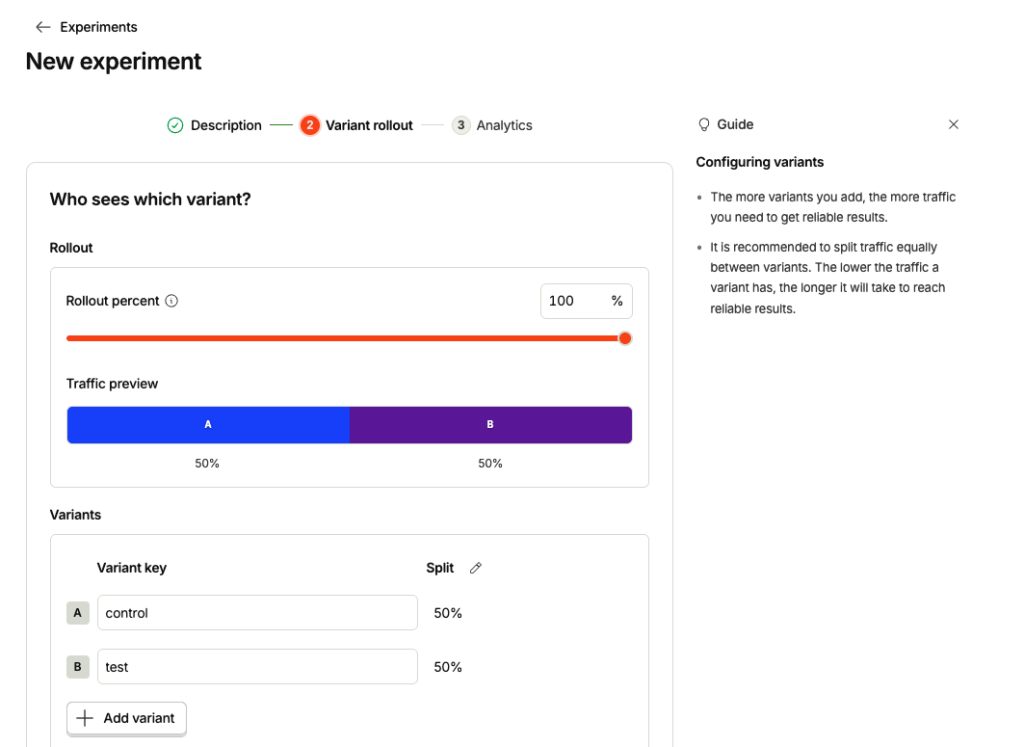This screenshot has height=747, width=1024.
Task: Click the variant A letter badge
Action: tap(78, 613)
